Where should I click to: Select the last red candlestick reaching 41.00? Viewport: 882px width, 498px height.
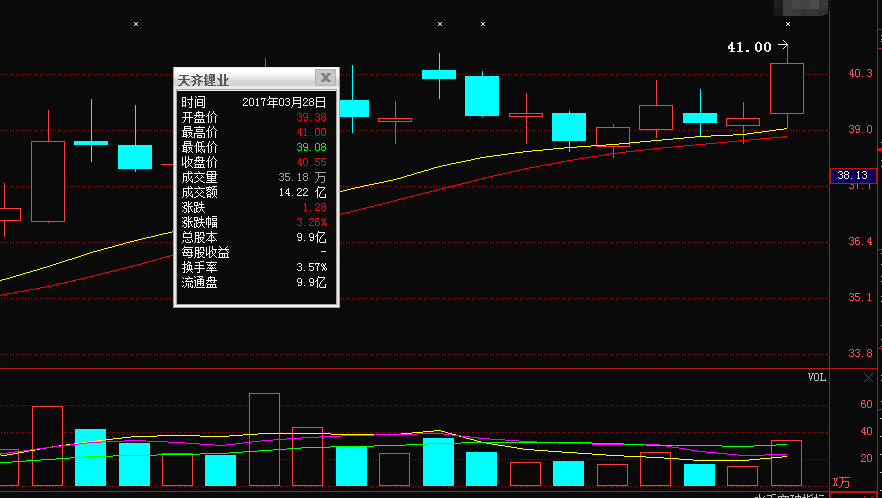[x=787, y=88]
